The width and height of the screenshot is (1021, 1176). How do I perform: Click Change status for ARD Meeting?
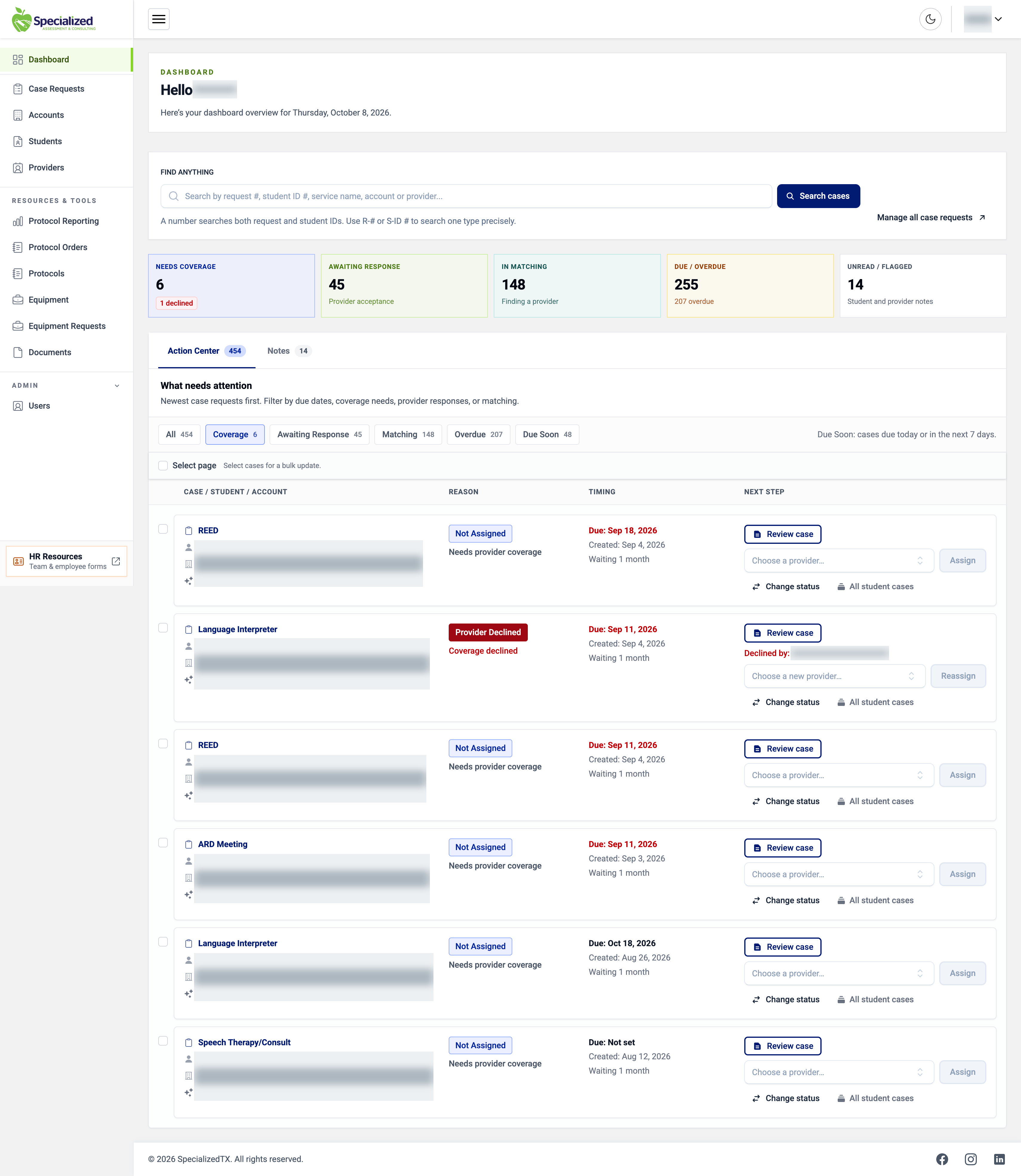tap(786, 901)
